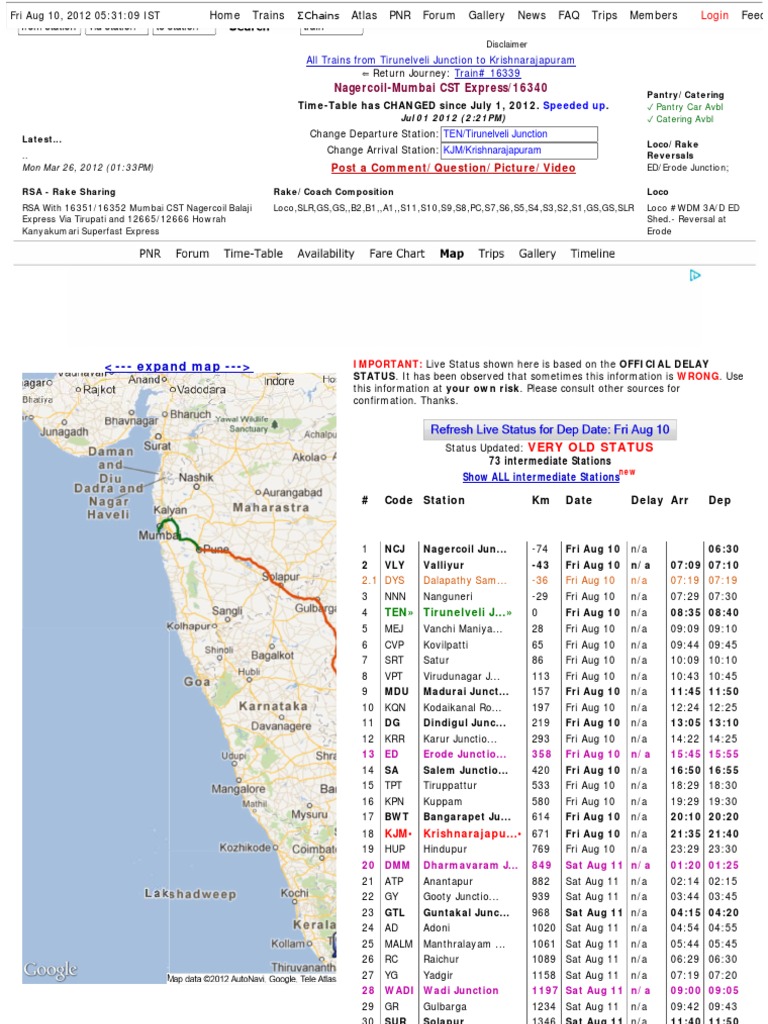
Task: Click the TEN» station code
Action: (x=398, y=613)
